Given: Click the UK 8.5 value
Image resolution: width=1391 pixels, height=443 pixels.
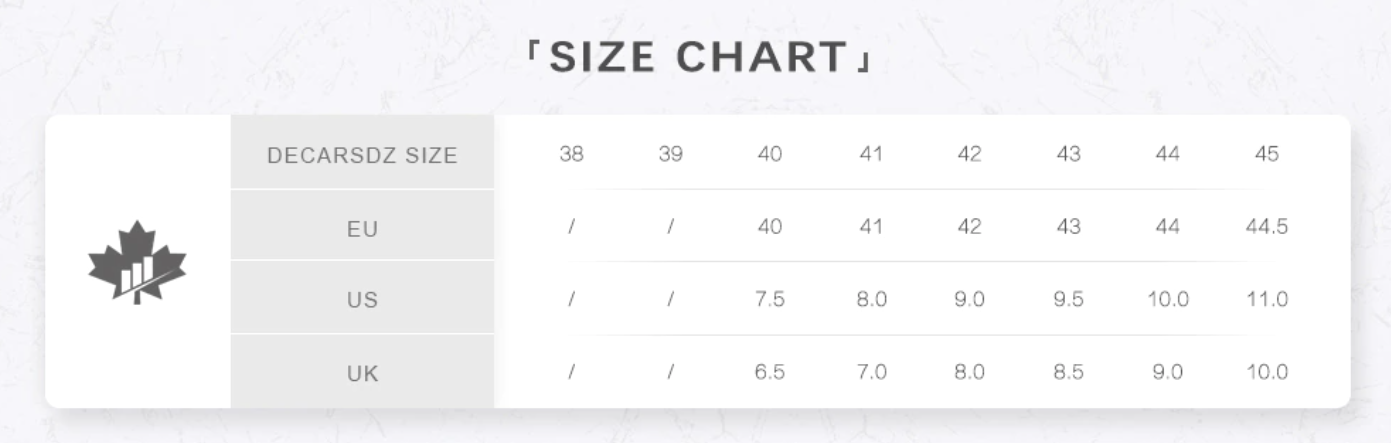Looking at the screenshot, I should 1068,372.
